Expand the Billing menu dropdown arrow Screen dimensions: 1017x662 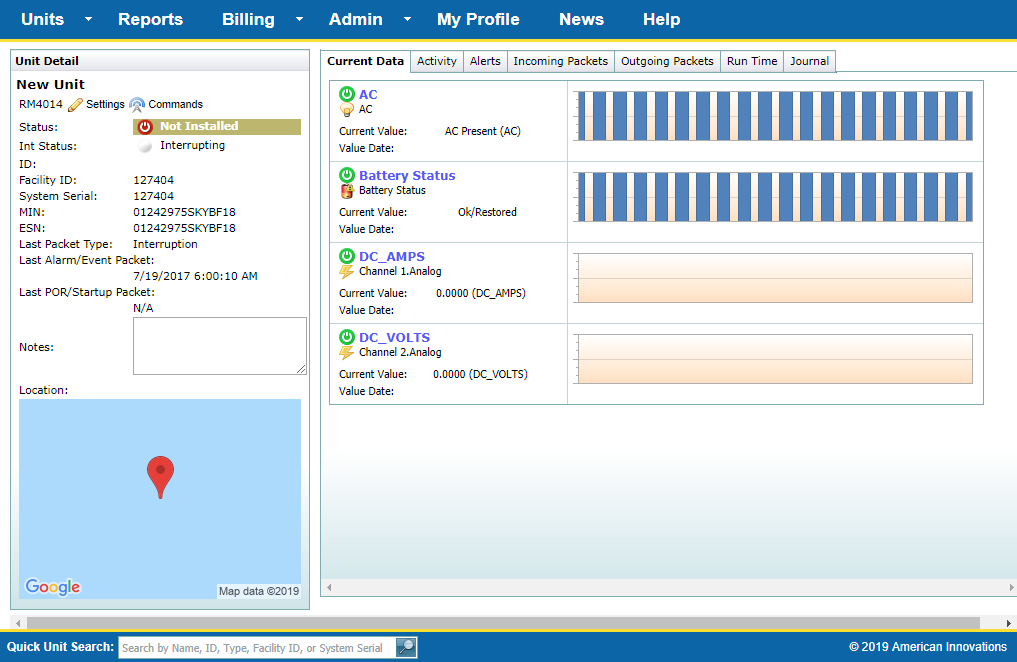coord(299,19)
